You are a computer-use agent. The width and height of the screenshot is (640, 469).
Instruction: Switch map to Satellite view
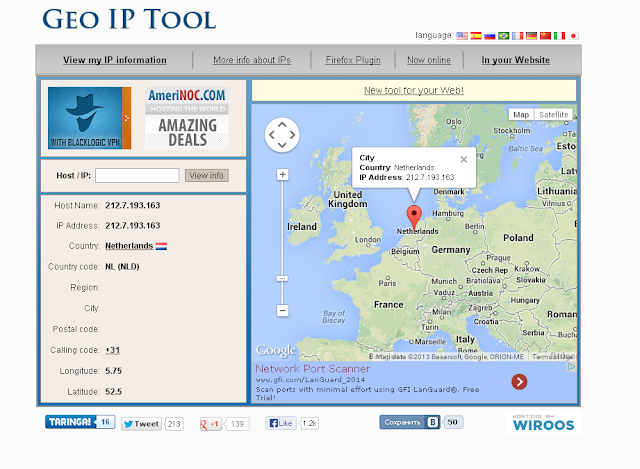[x=553, y=115]
